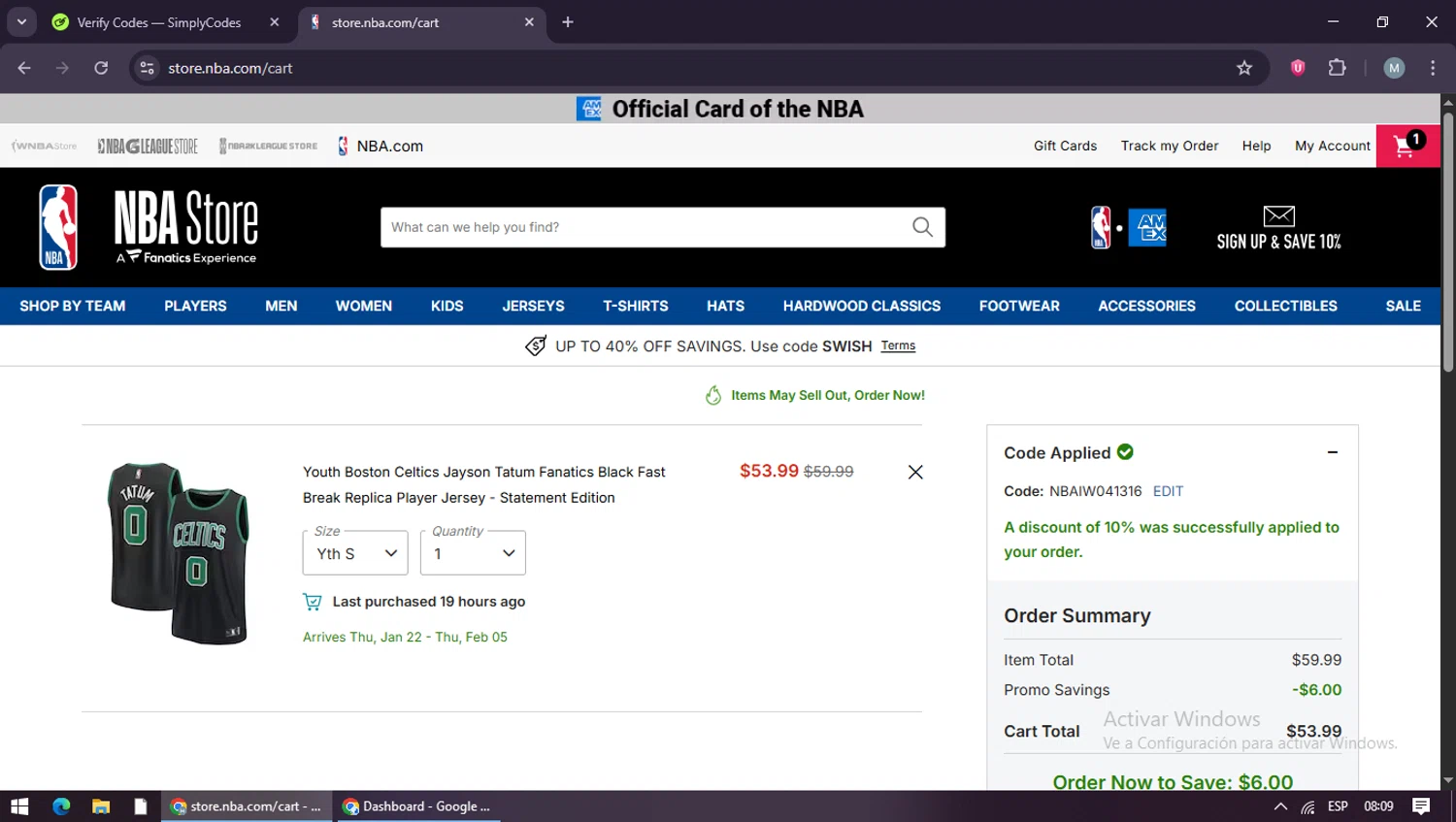Bookmark this page with star icon

click(x=1244, y=68)
